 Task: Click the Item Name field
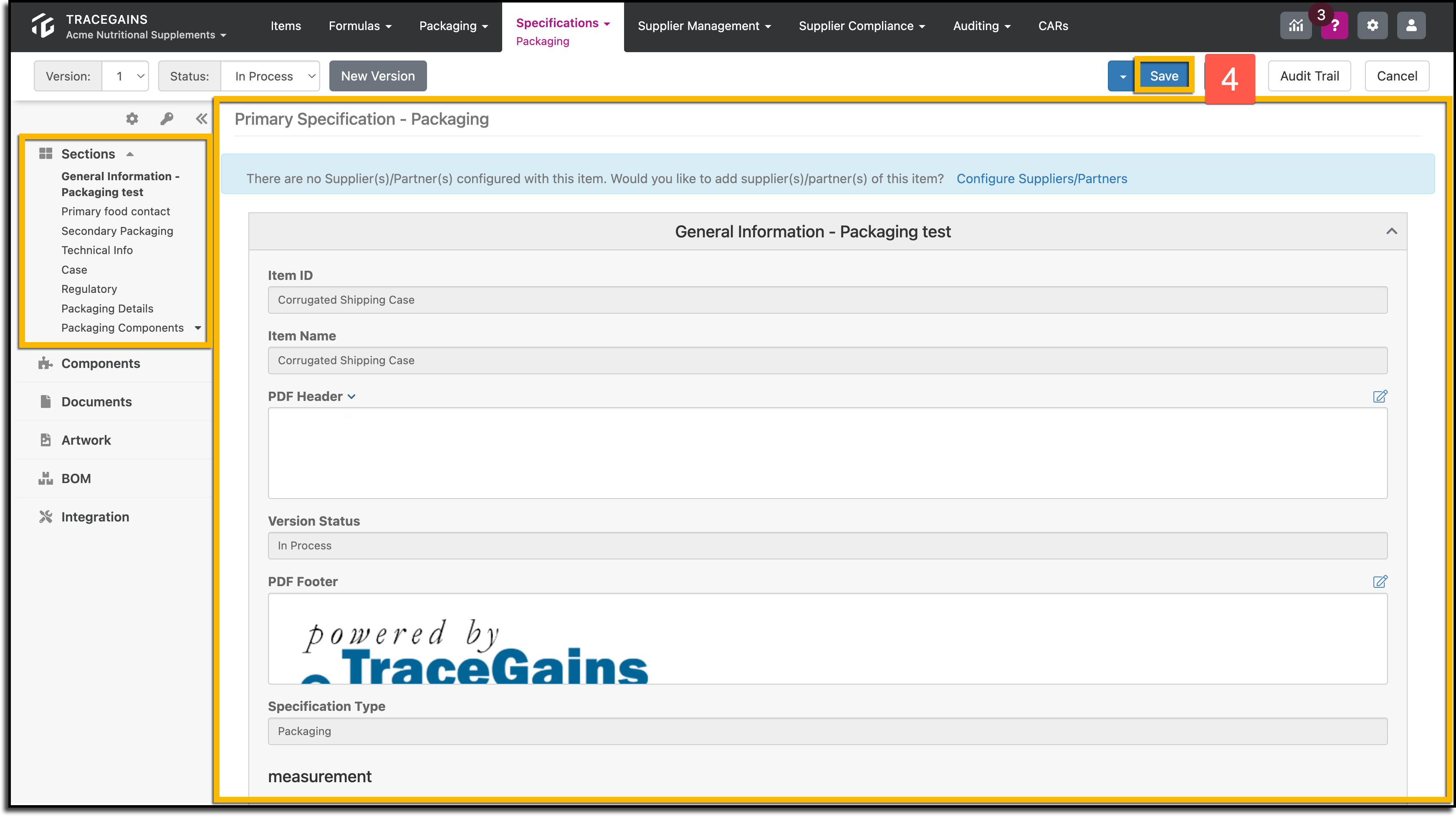pyautogui.click(x=827, y=360)
